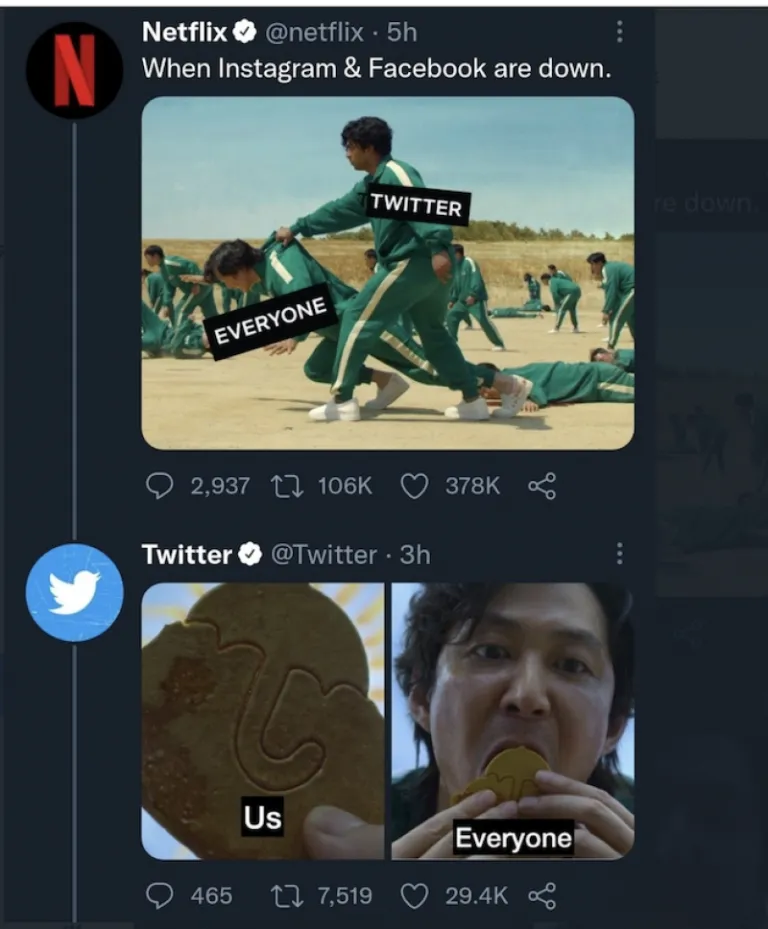Reply to the Netflix tweet

(159, 485)
